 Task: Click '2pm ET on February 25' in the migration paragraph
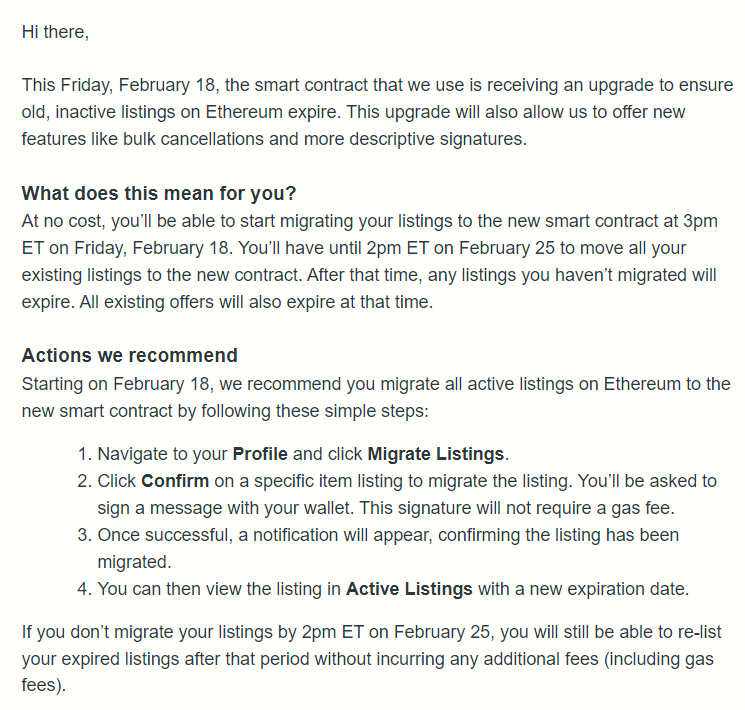pyautogui.click(x=460, y=248)
